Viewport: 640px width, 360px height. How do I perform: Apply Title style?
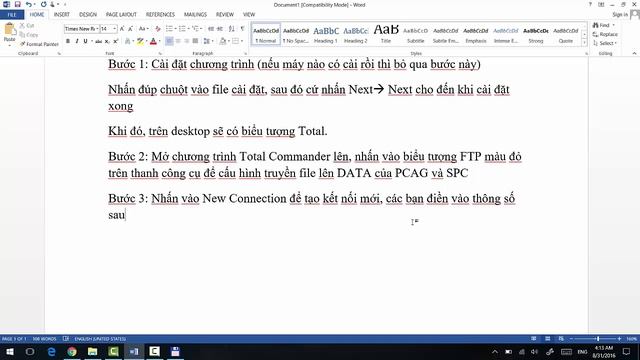pos(386,34)
